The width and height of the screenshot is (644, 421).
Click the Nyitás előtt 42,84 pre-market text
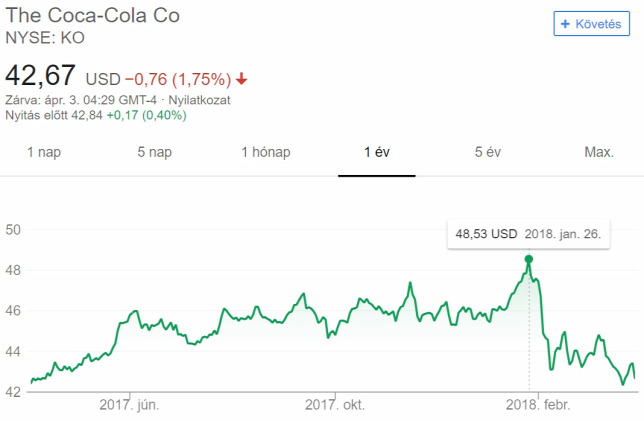[x=54, y=115]
